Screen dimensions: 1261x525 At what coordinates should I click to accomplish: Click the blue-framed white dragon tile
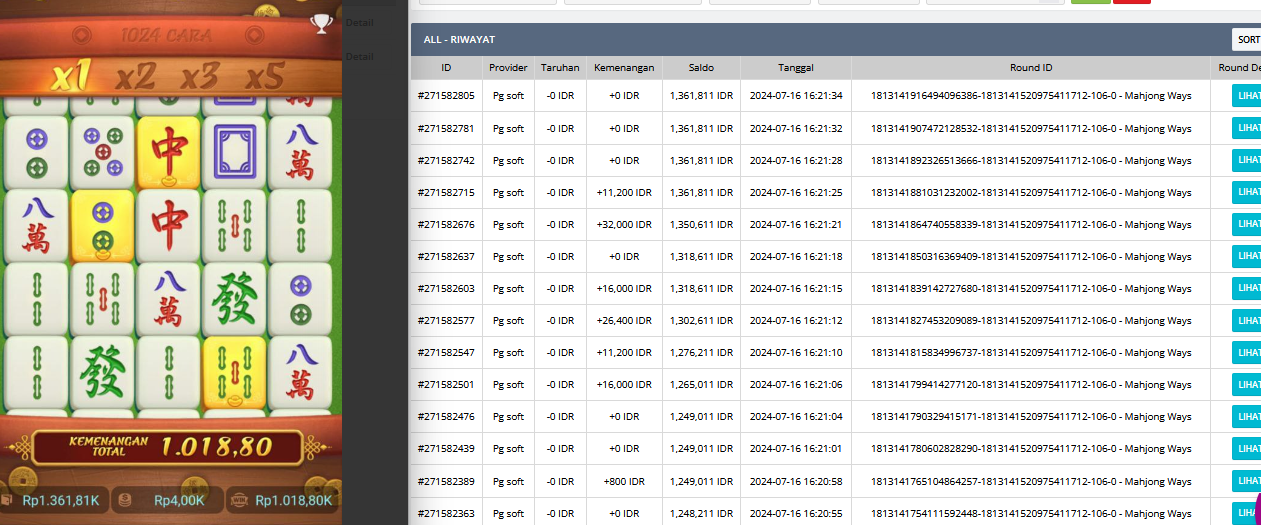tap(235, 152)
